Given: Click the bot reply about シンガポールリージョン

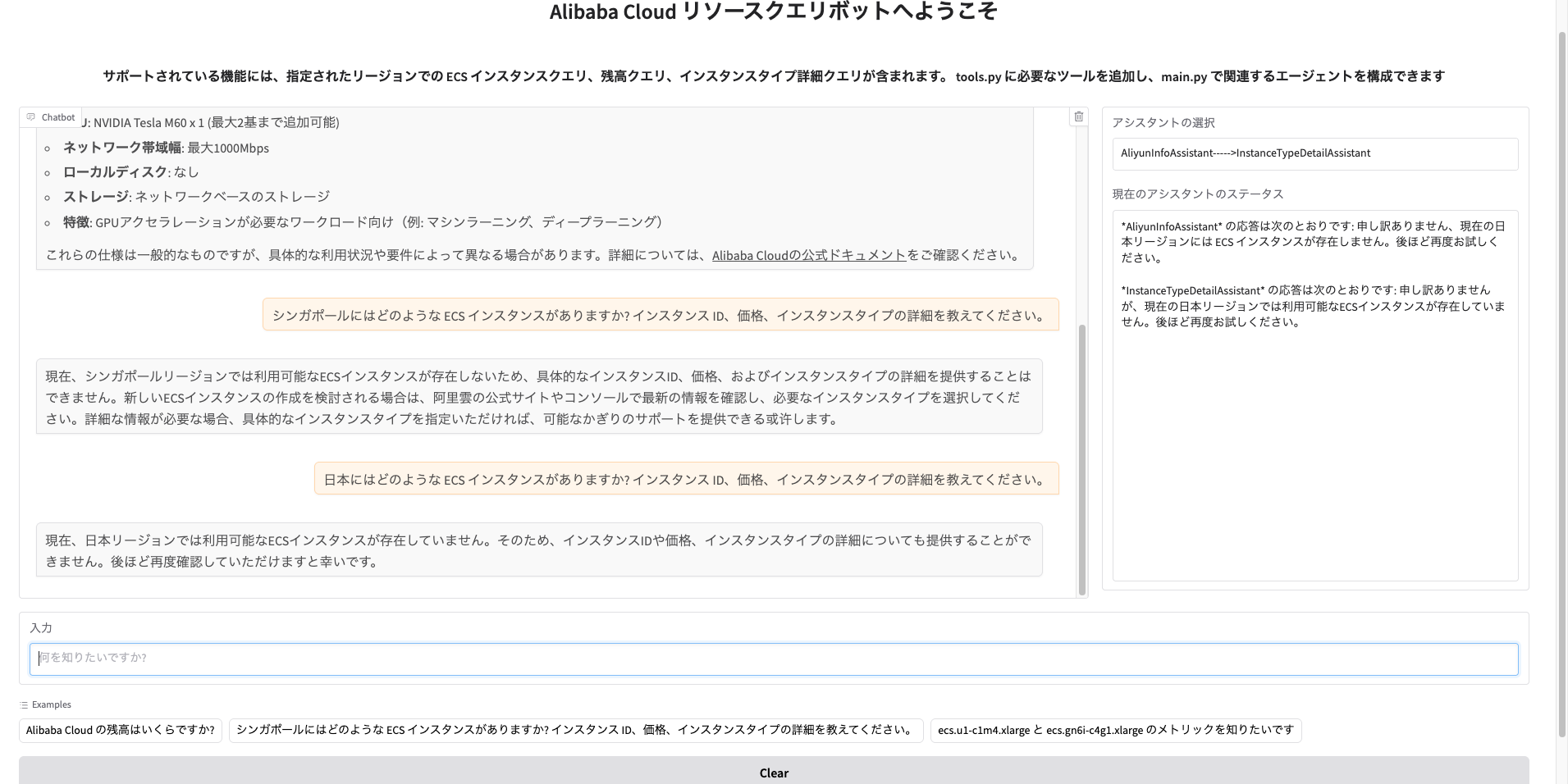Looking at the screenshot, I should pyautogui.click(x=538, y=396).
